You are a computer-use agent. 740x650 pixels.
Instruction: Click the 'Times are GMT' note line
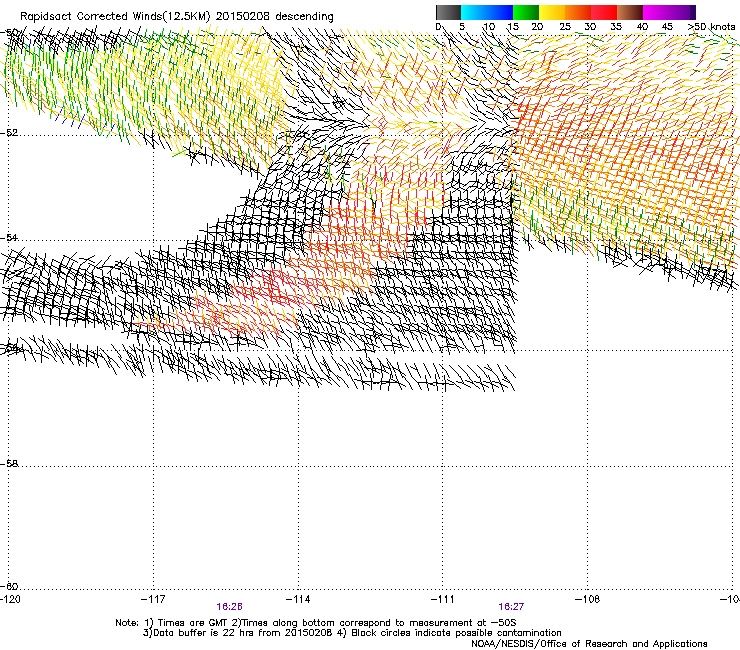(316, 623)
